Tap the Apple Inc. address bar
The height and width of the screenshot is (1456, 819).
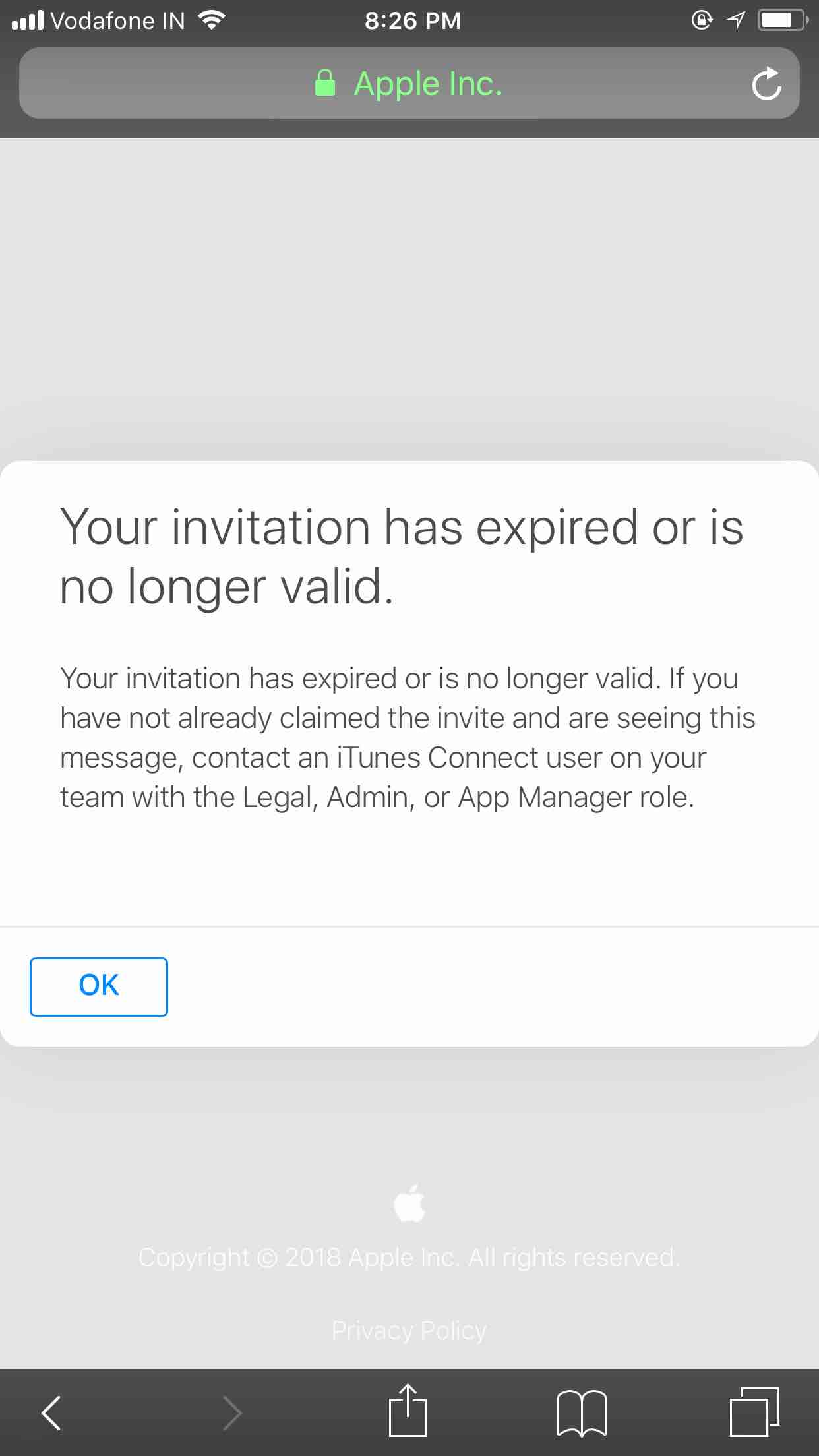pyautogui.click(x=427, y=84)
